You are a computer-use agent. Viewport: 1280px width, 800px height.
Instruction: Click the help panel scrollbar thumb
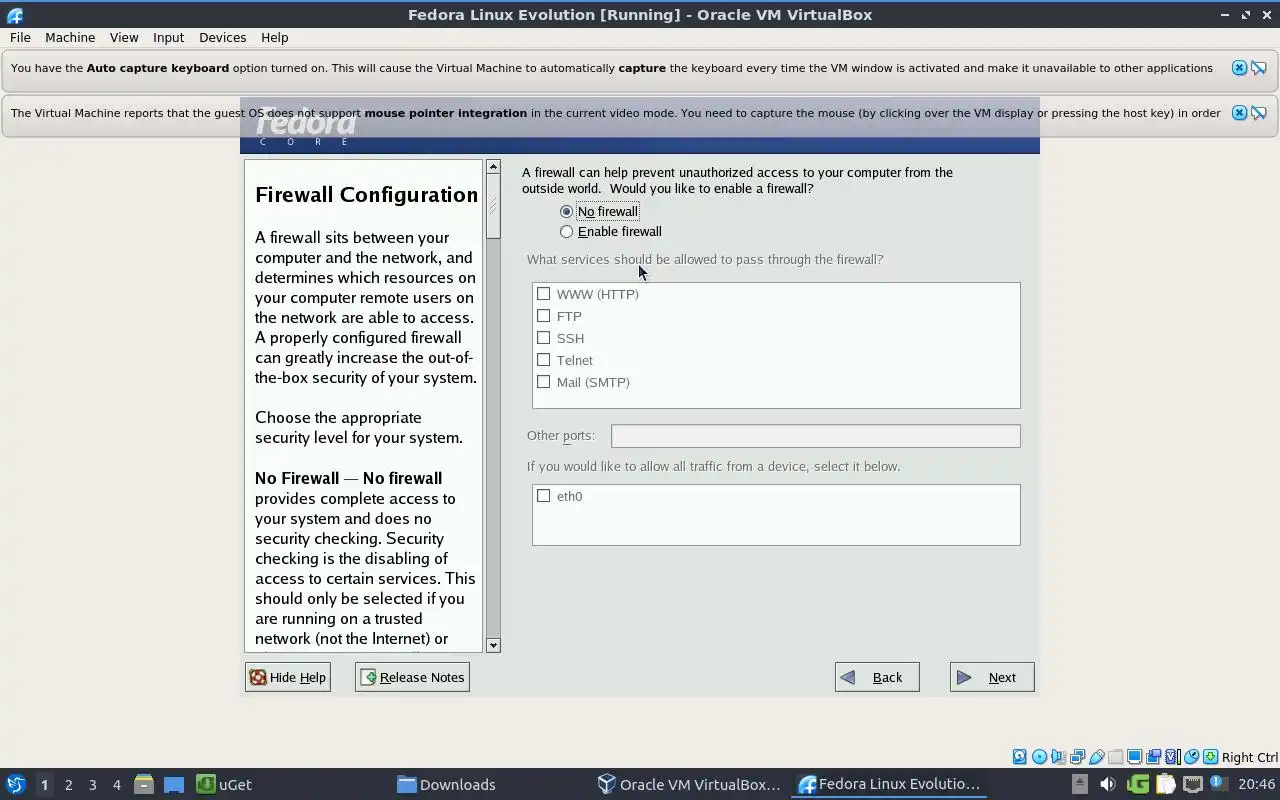coord(493,206)
